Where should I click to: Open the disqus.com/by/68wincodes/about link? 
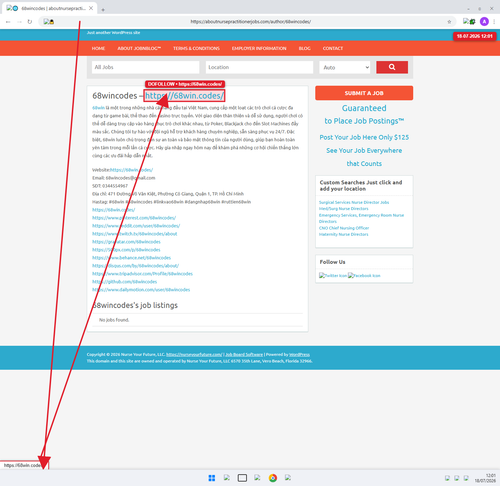[x=136, y=266]
